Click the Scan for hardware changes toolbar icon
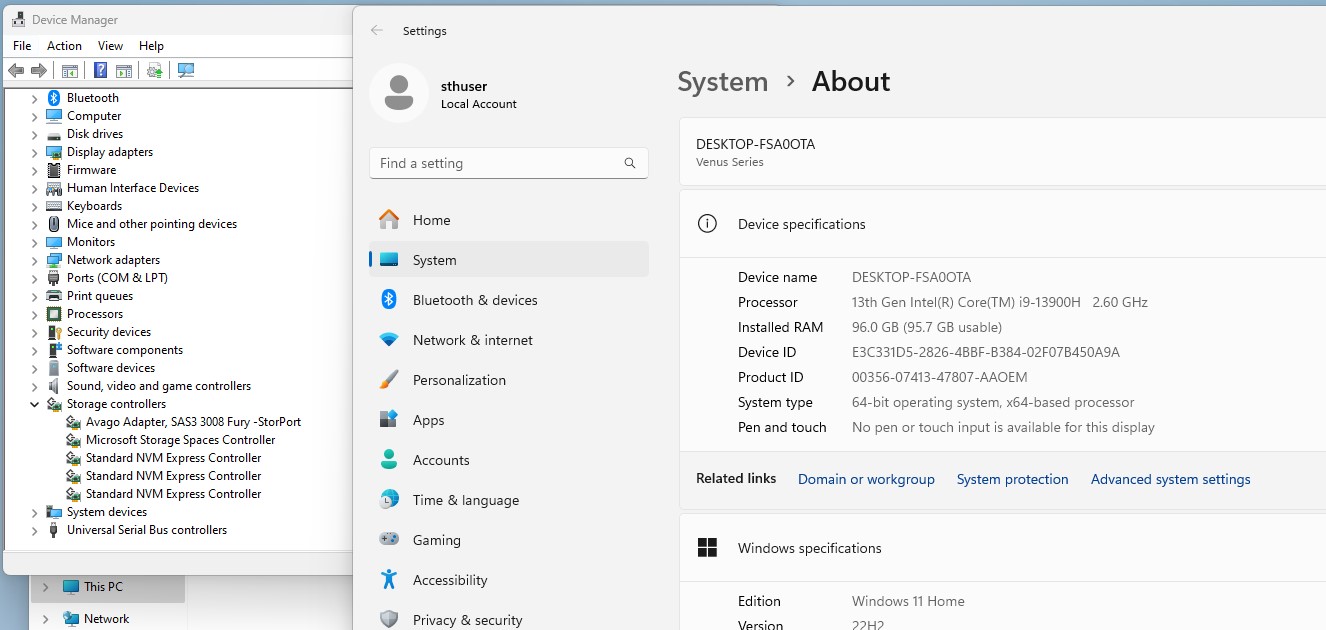The image size is (1326, 630). click(x=185, y=71)
